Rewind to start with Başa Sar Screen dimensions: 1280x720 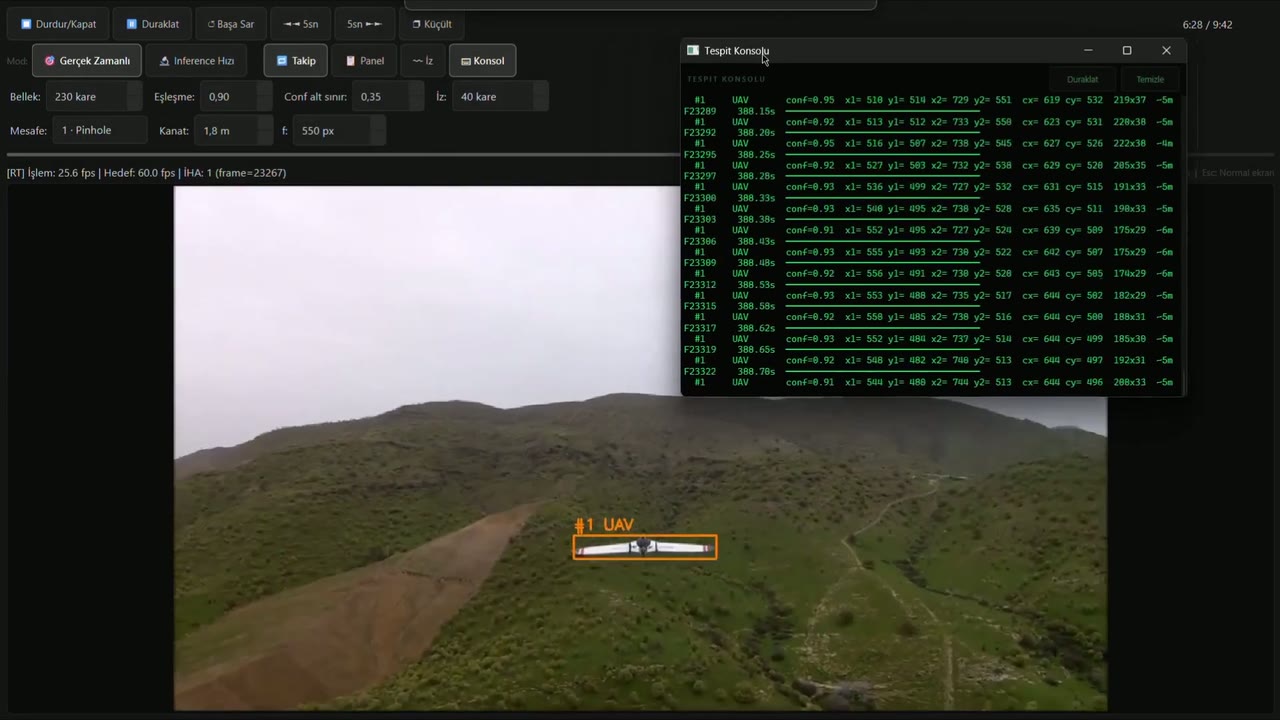231,24
